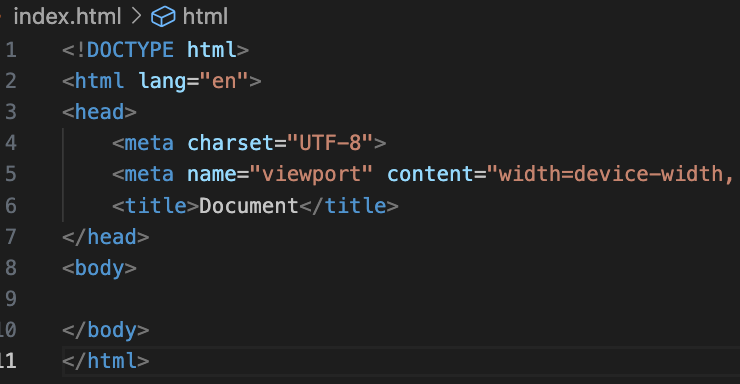Image resolution: width=740 pixels, height=384 pixels.
Task: Click line number 1 in gutter
Action: pyautogui.click(x=11, y=50)
